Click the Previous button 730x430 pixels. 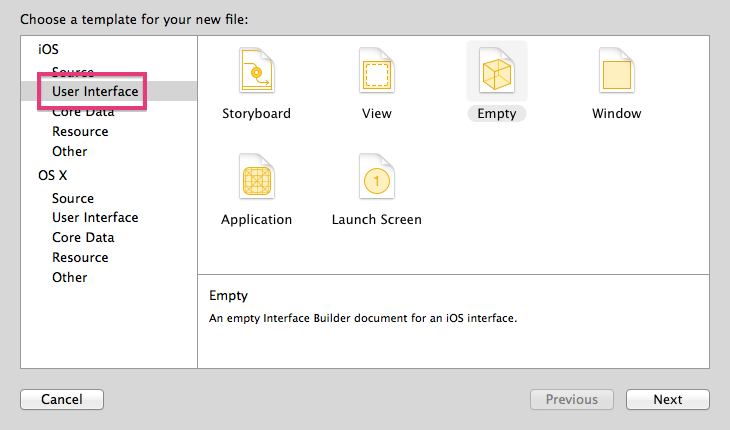[x=572, y=399]
